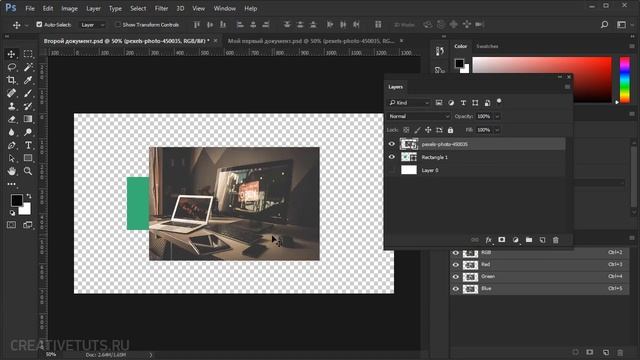Delete layer with trash icon
This screenshot has height=360, width=640.
[556, 240]
